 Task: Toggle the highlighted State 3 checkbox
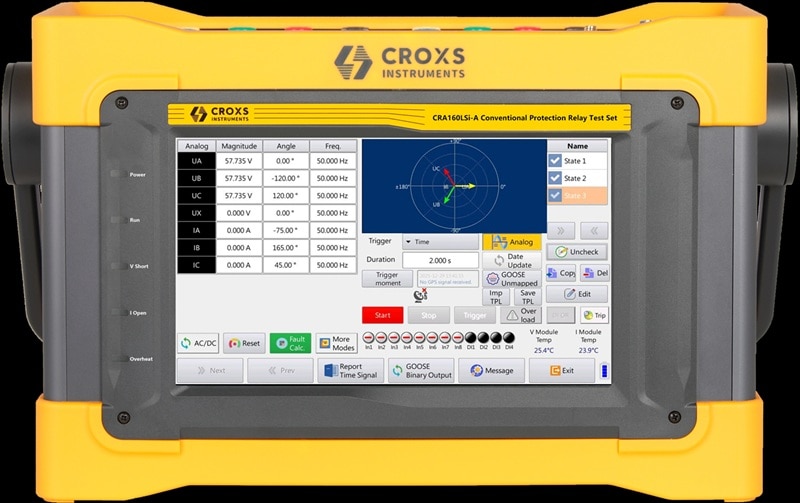coord(555,195)
